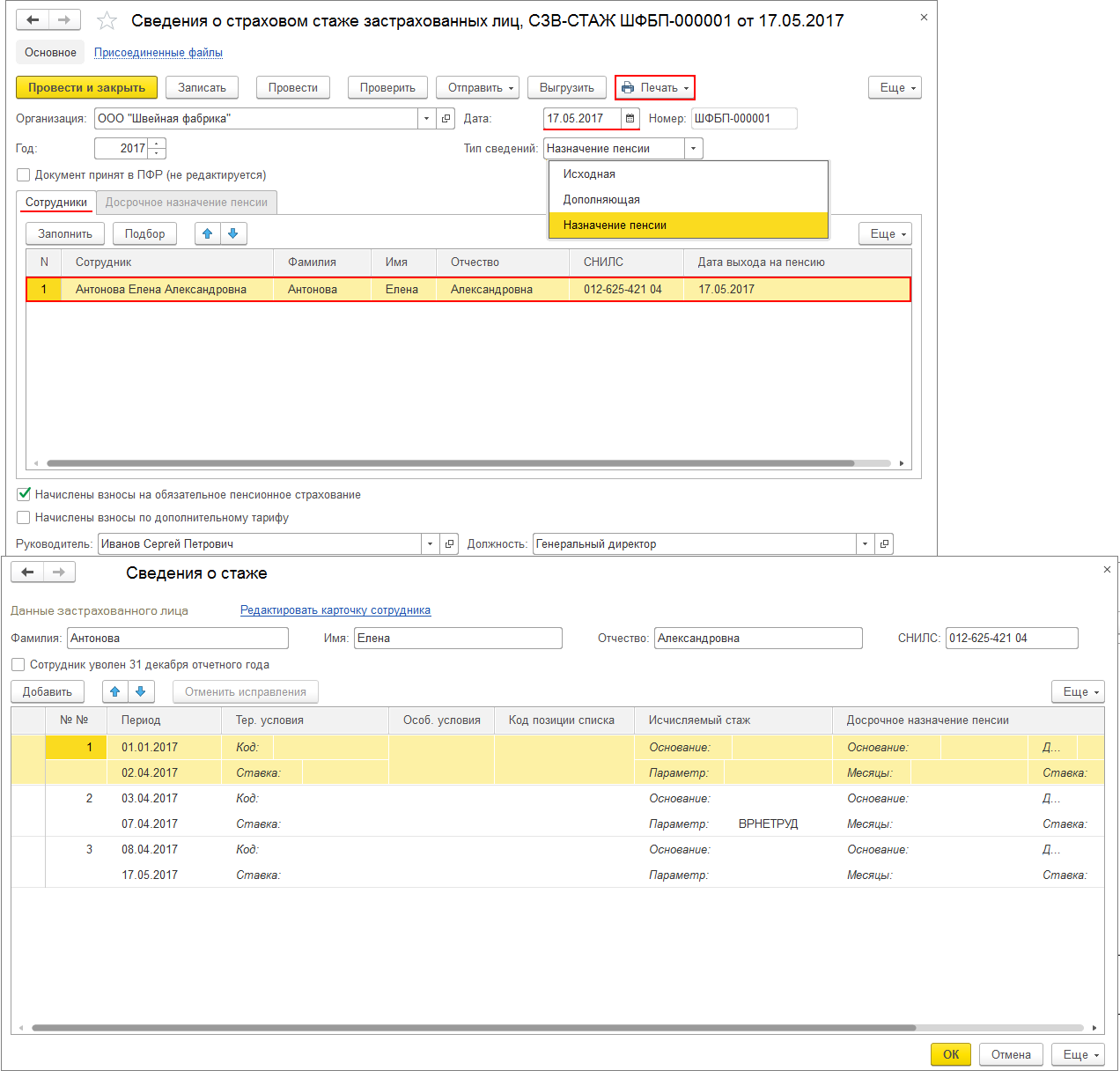Open calendar picker next to date 17.05.2017
1120x1071 pixels.
[630, 119]
